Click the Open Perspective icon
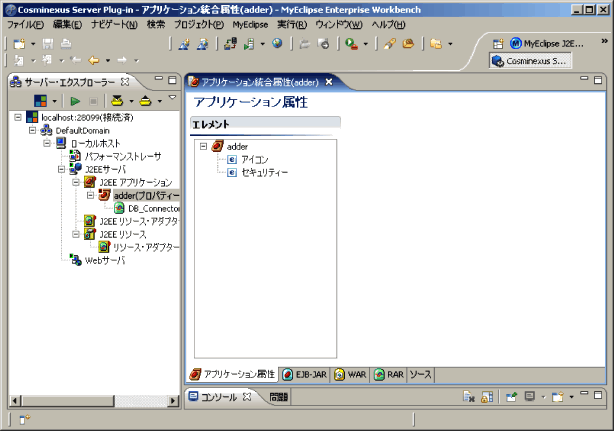The image size is (614, 431). [x=498, y=44]
